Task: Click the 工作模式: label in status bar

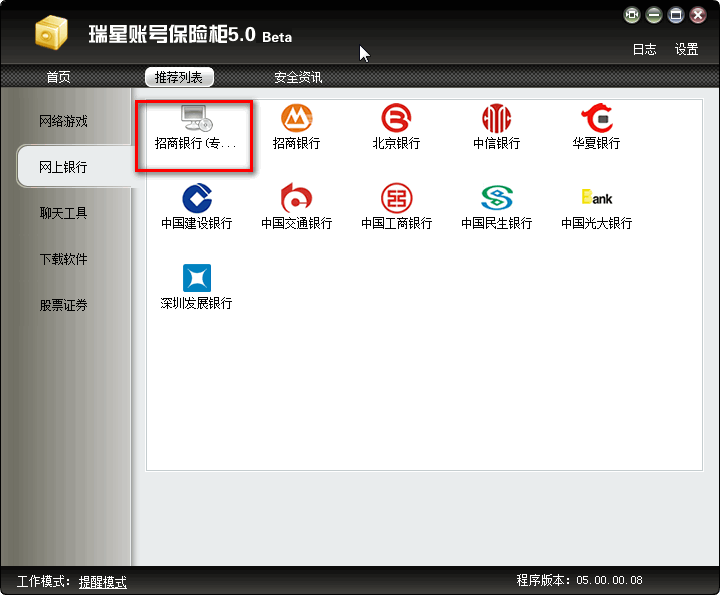Action: point(43,581)
